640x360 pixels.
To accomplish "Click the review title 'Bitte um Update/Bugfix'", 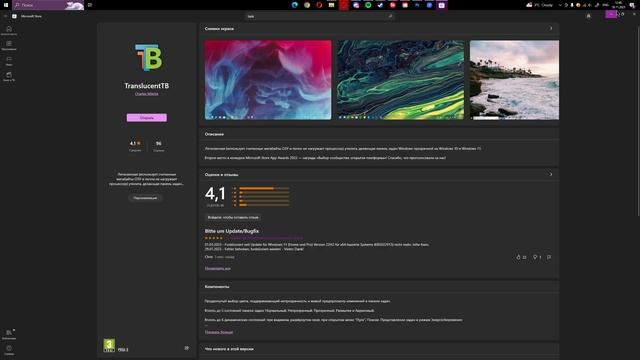I will (231, 231).
